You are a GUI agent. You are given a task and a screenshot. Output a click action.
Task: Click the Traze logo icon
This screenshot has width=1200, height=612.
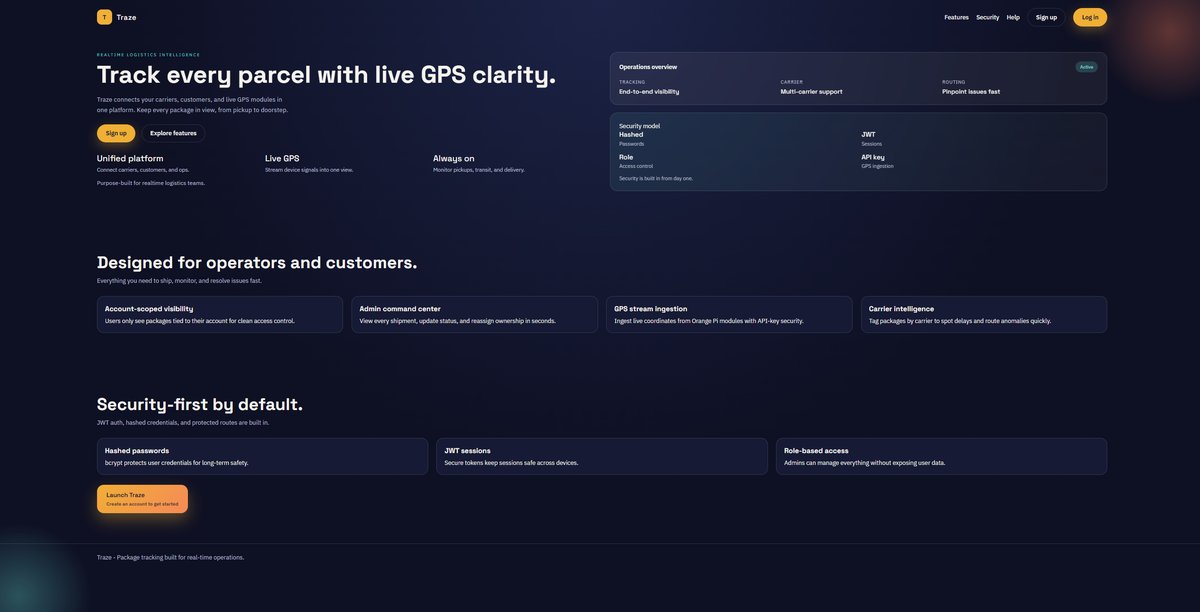tap(104, 17)
